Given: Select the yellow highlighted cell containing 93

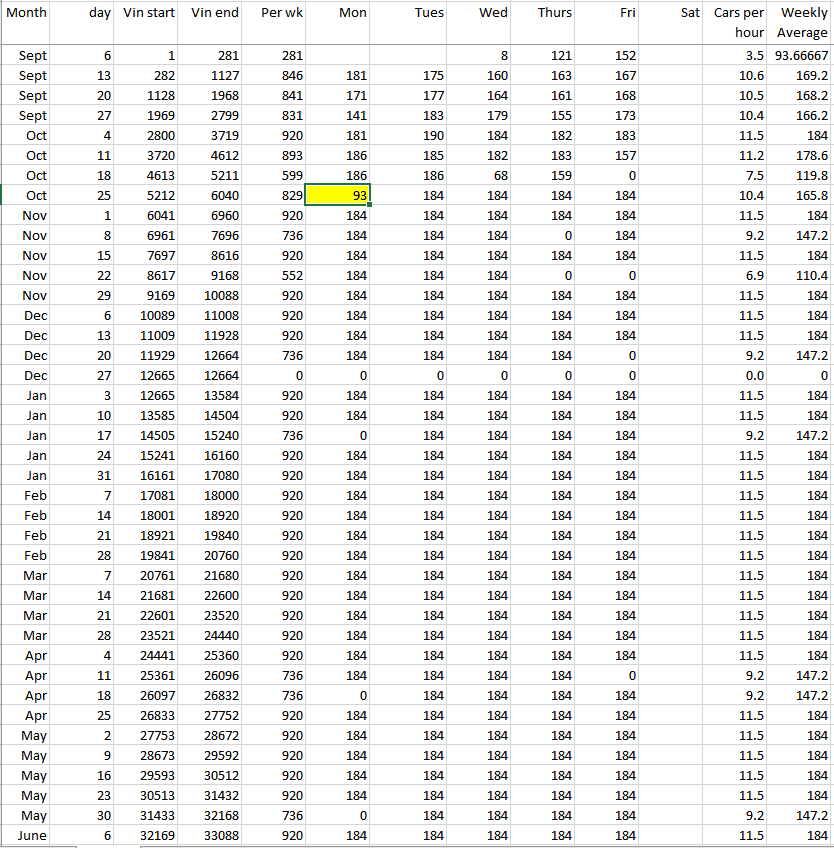Looking at the screenshot, I should [x=338, y=195].
